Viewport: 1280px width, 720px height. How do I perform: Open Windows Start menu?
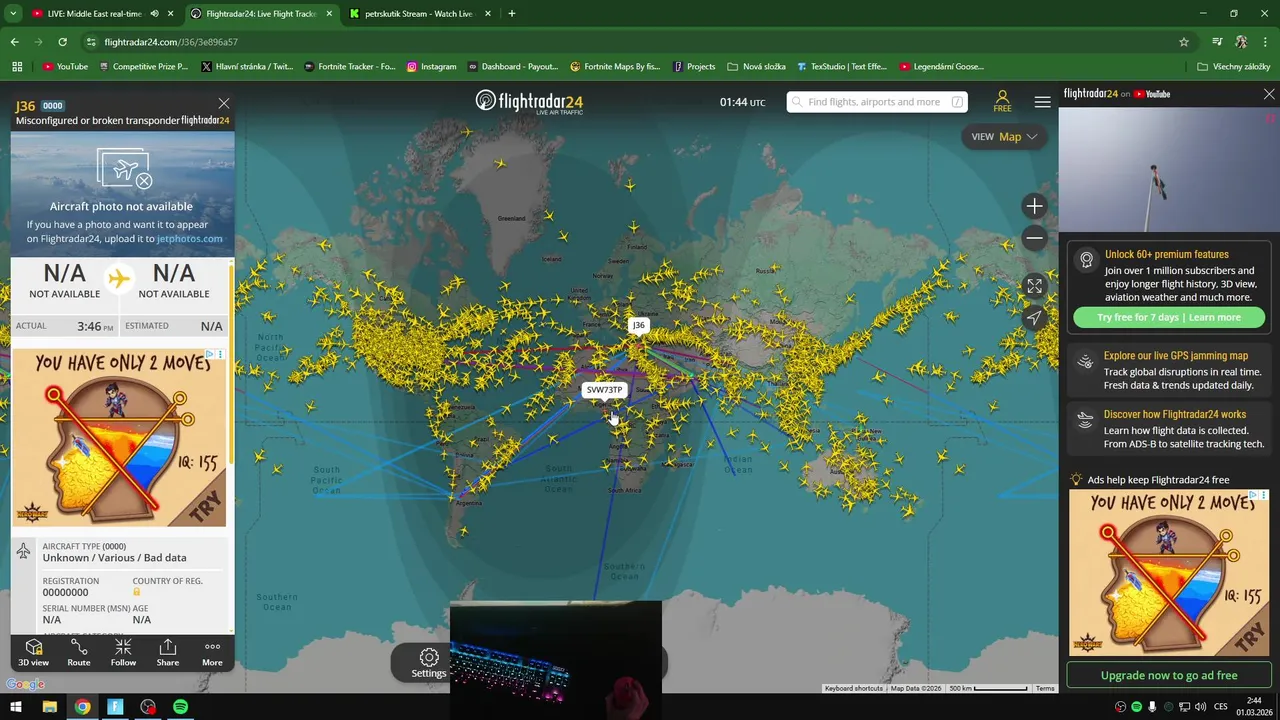[x=16, y=707]
